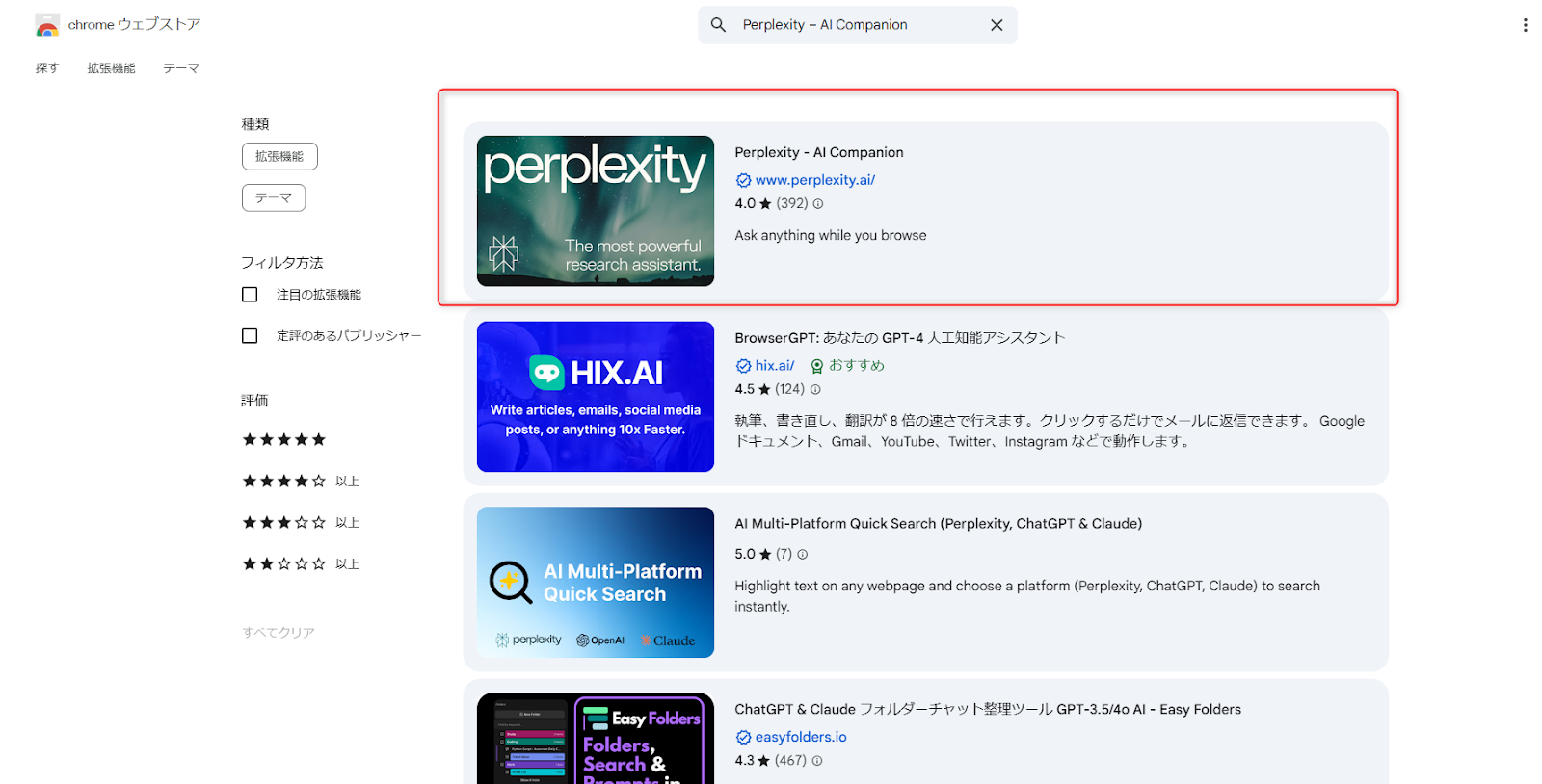This screenshot has height=784, width=1542.
Task: Click the Easy Folders thumbnail
Action: pos(596,738)
